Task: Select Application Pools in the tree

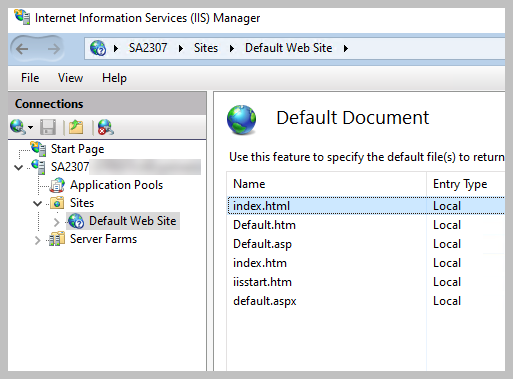Action: 116,185
